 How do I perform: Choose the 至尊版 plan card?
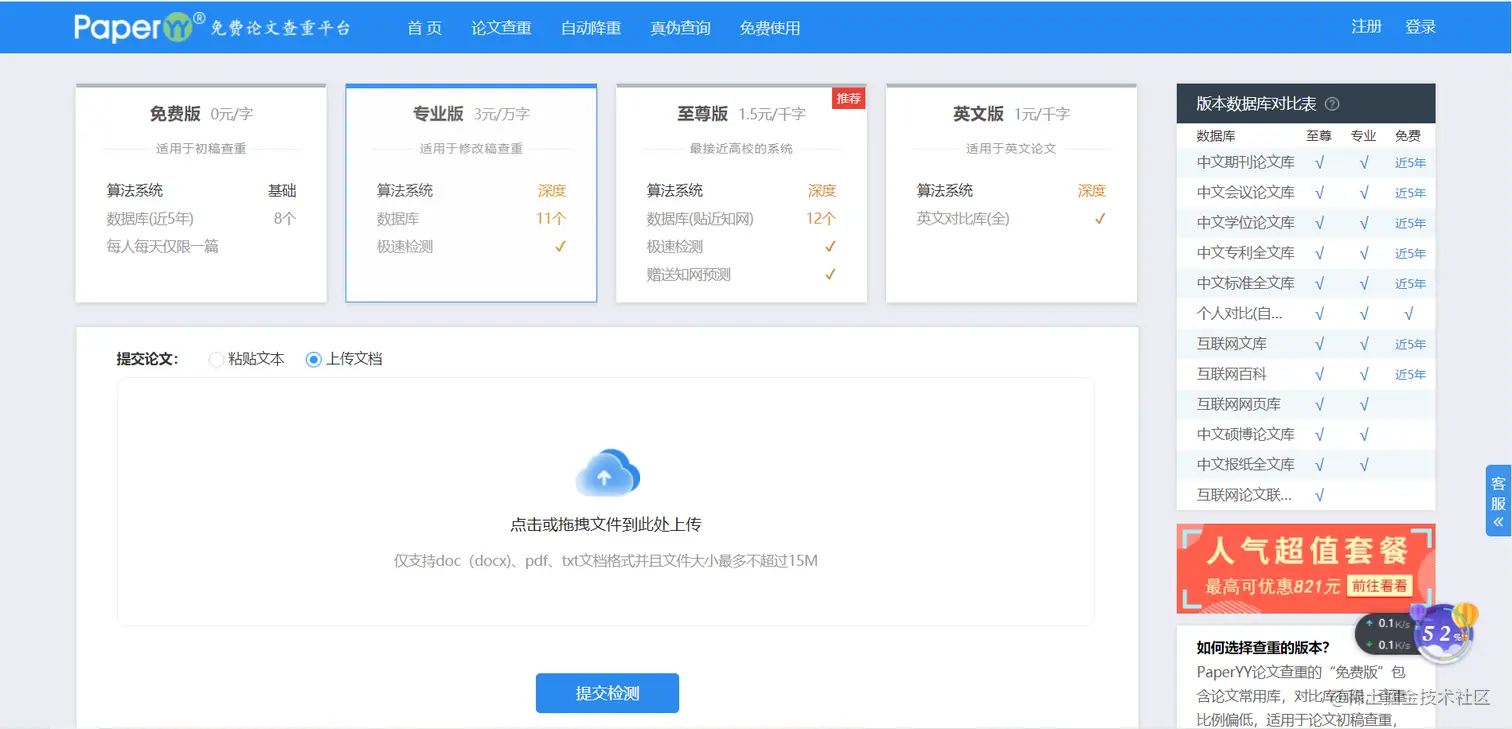click(x=741, y=193)
